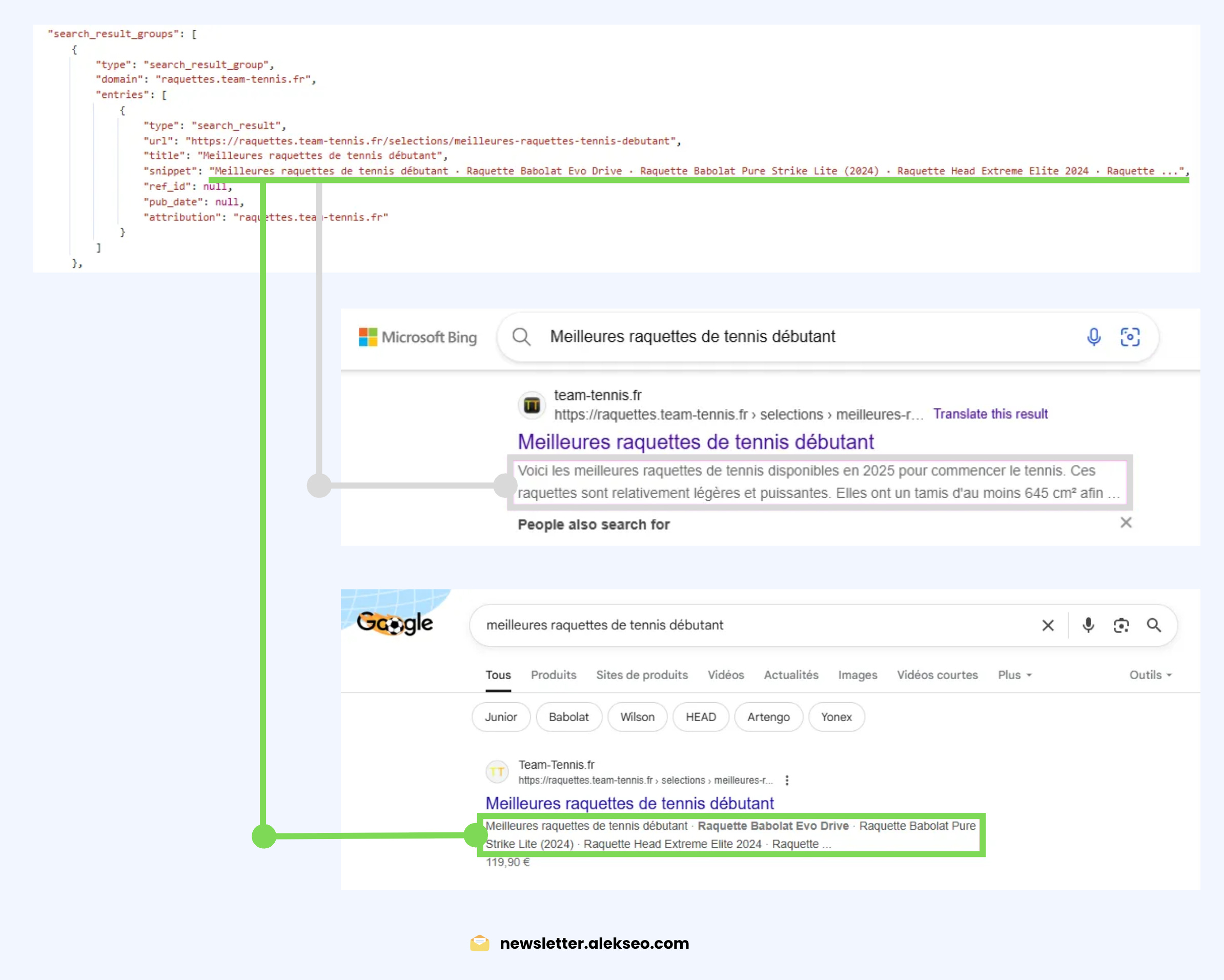Select the Yonex filter chip
Screen dimensions: 1224x980
tap(837, 717)
